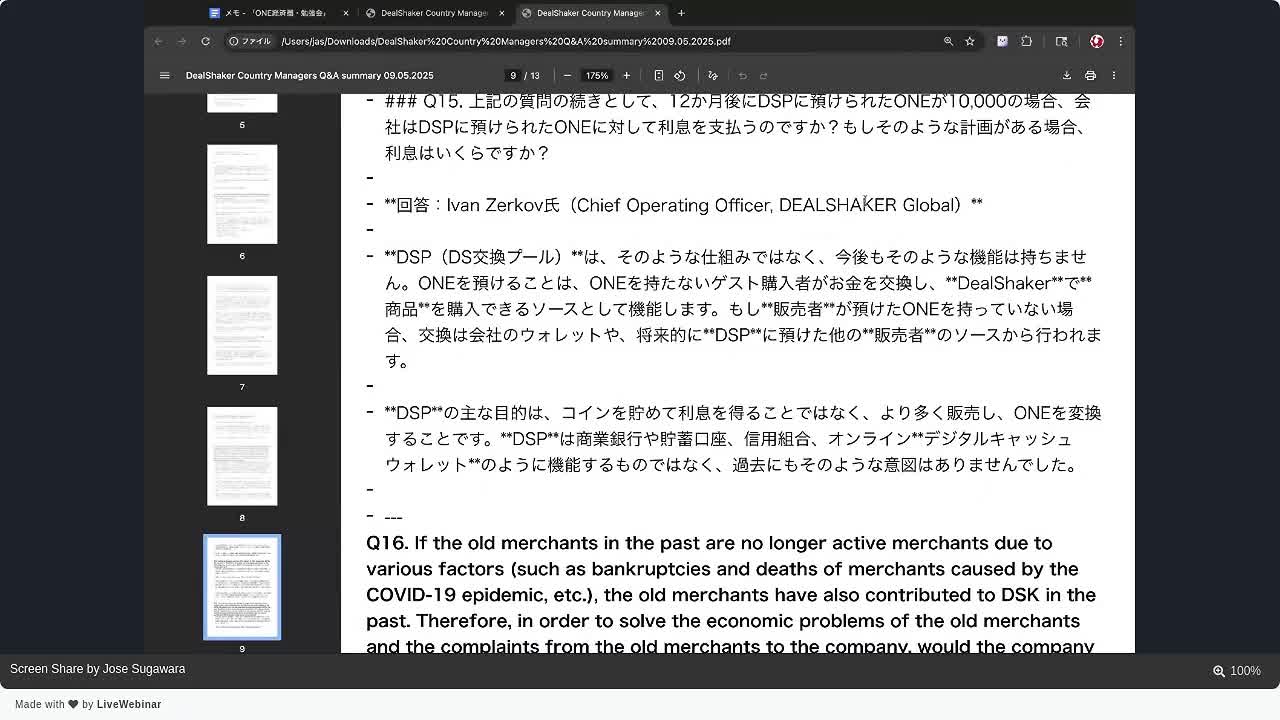The width and height of the screenshot is (1280, 720).
Task: Close the active DealShaker tab
Action: [x=658, y=13]
